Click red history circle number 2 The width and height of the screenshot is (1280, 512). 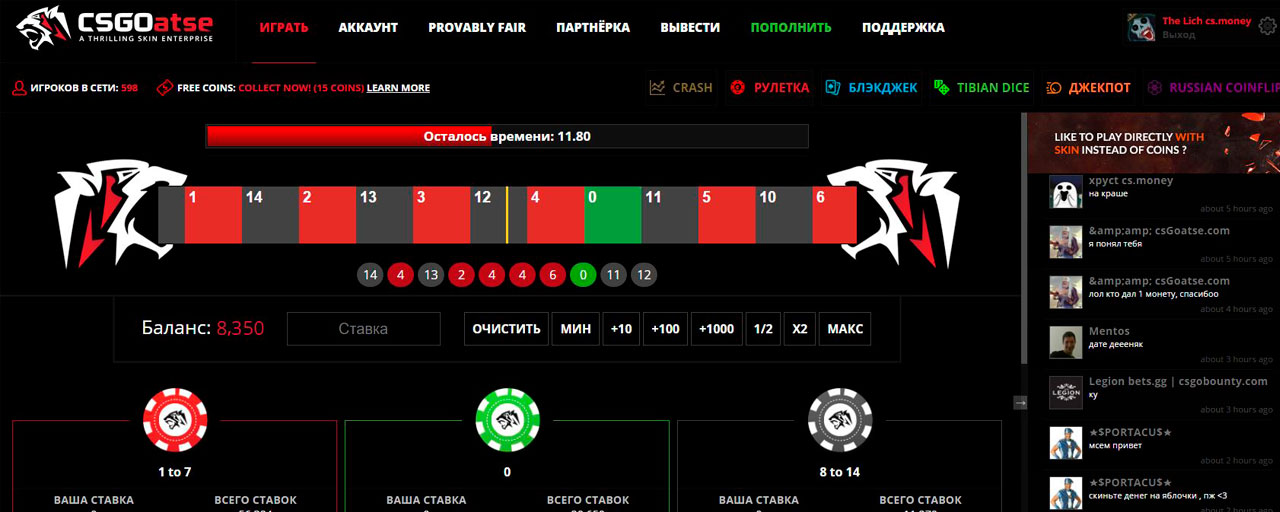(461, 275)
